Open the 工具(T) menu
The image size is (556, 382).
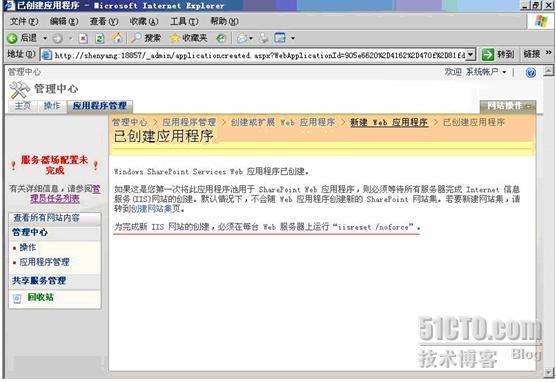184,22
